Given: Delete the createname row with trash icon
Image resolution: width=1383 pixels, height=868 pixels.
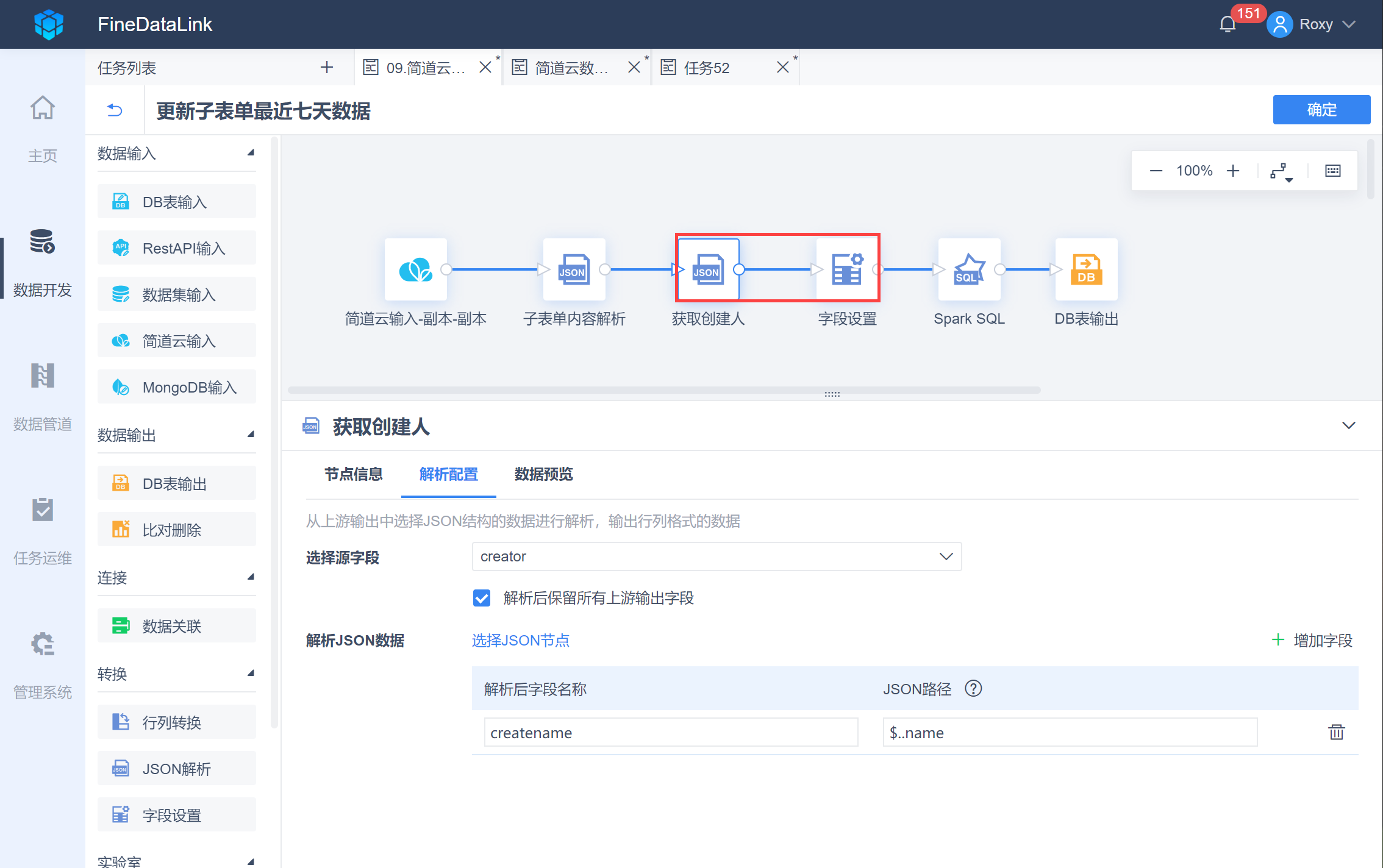Looking at the screenshot, I should pos(1337,732).
